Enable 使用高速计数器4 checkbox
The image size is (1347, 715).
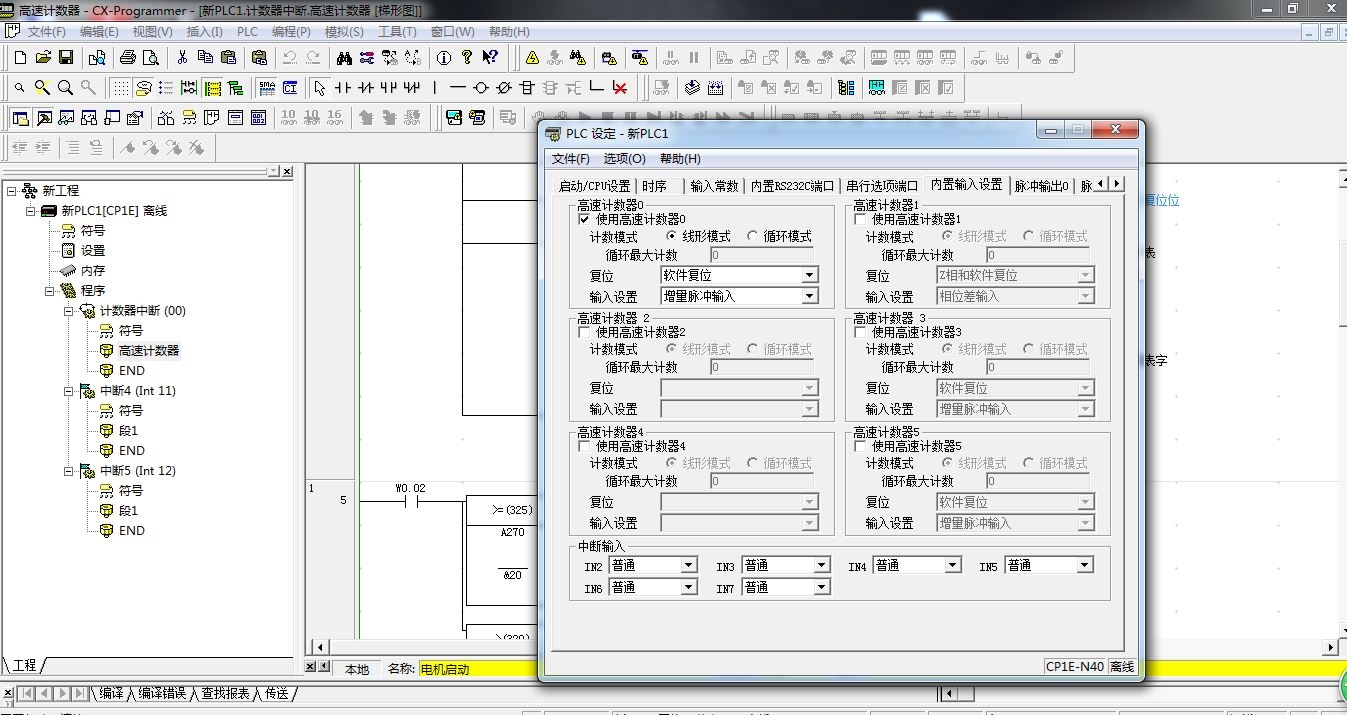[585, 446]
